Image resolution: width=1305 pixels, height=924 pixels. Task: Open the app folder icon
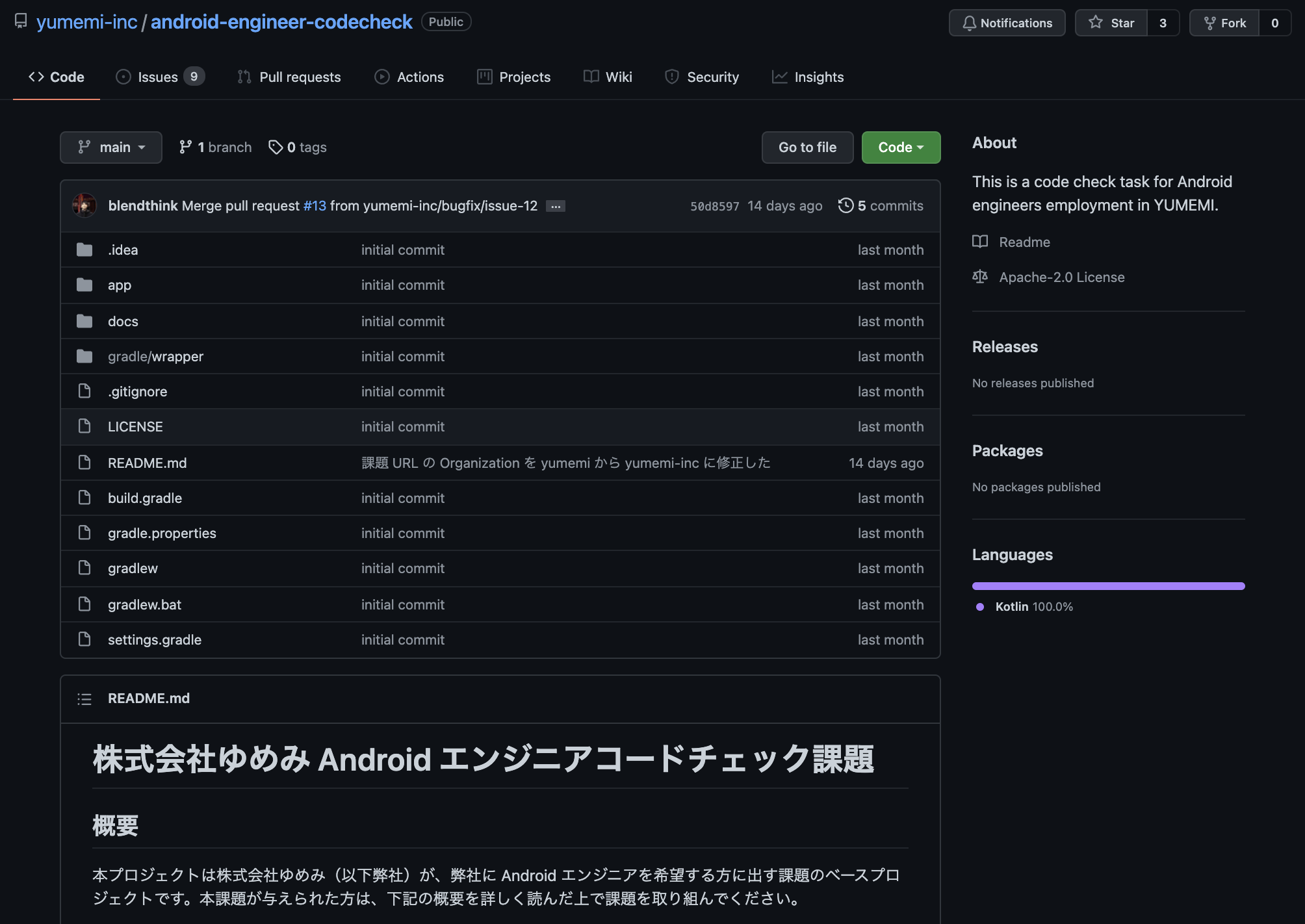(x=84, y=285)
